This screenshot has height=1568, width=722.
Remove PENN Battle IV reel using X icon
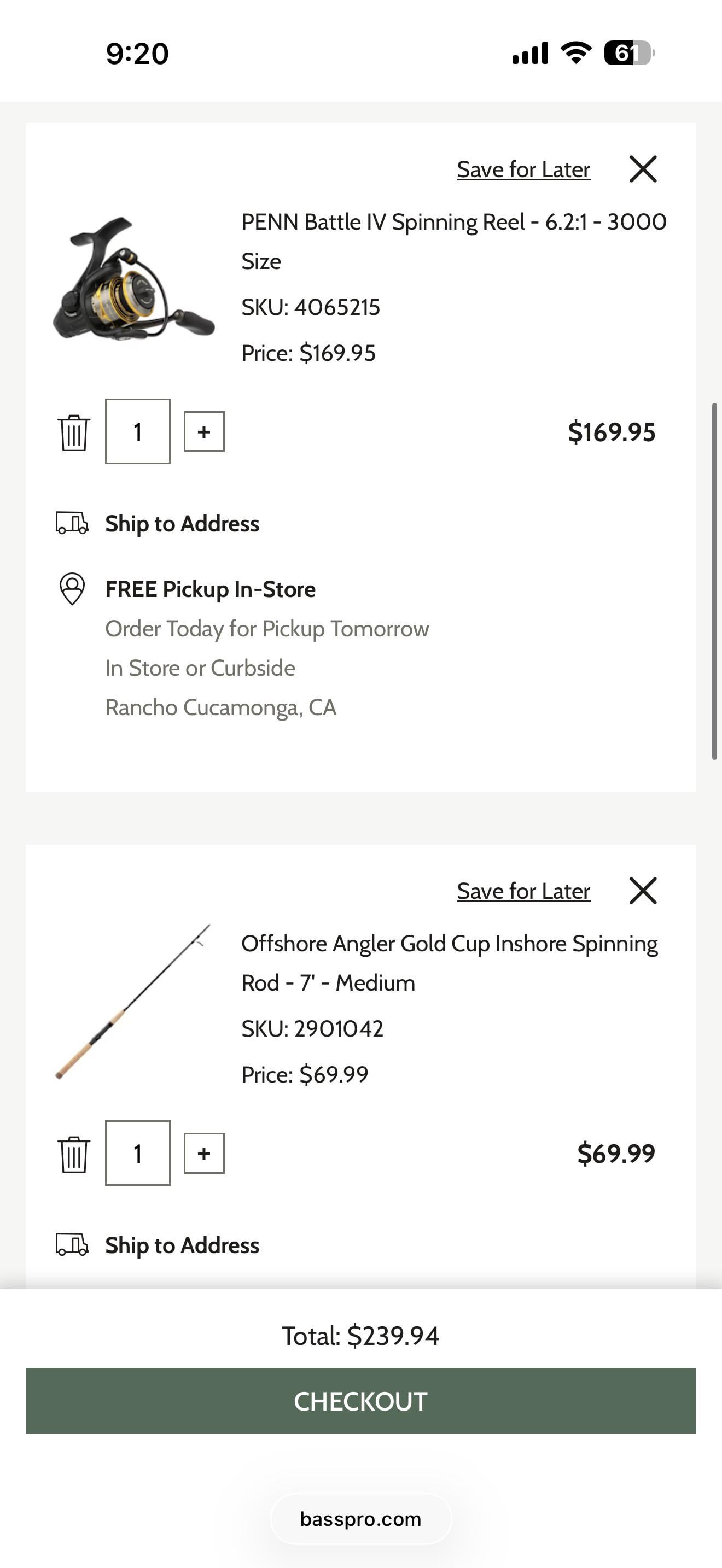[643, 169]
